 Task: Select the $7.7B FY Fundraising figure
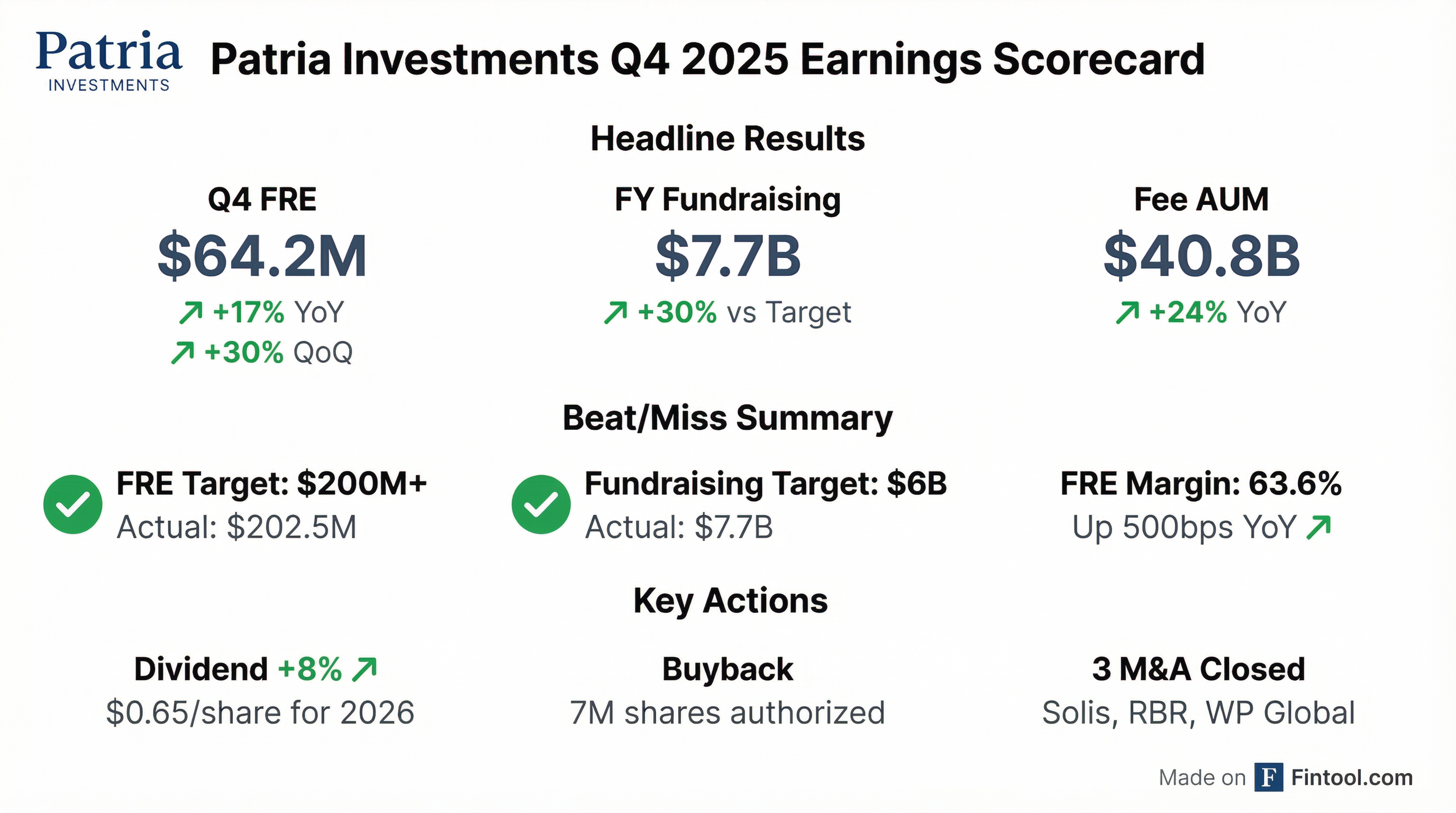pos(728,256)
